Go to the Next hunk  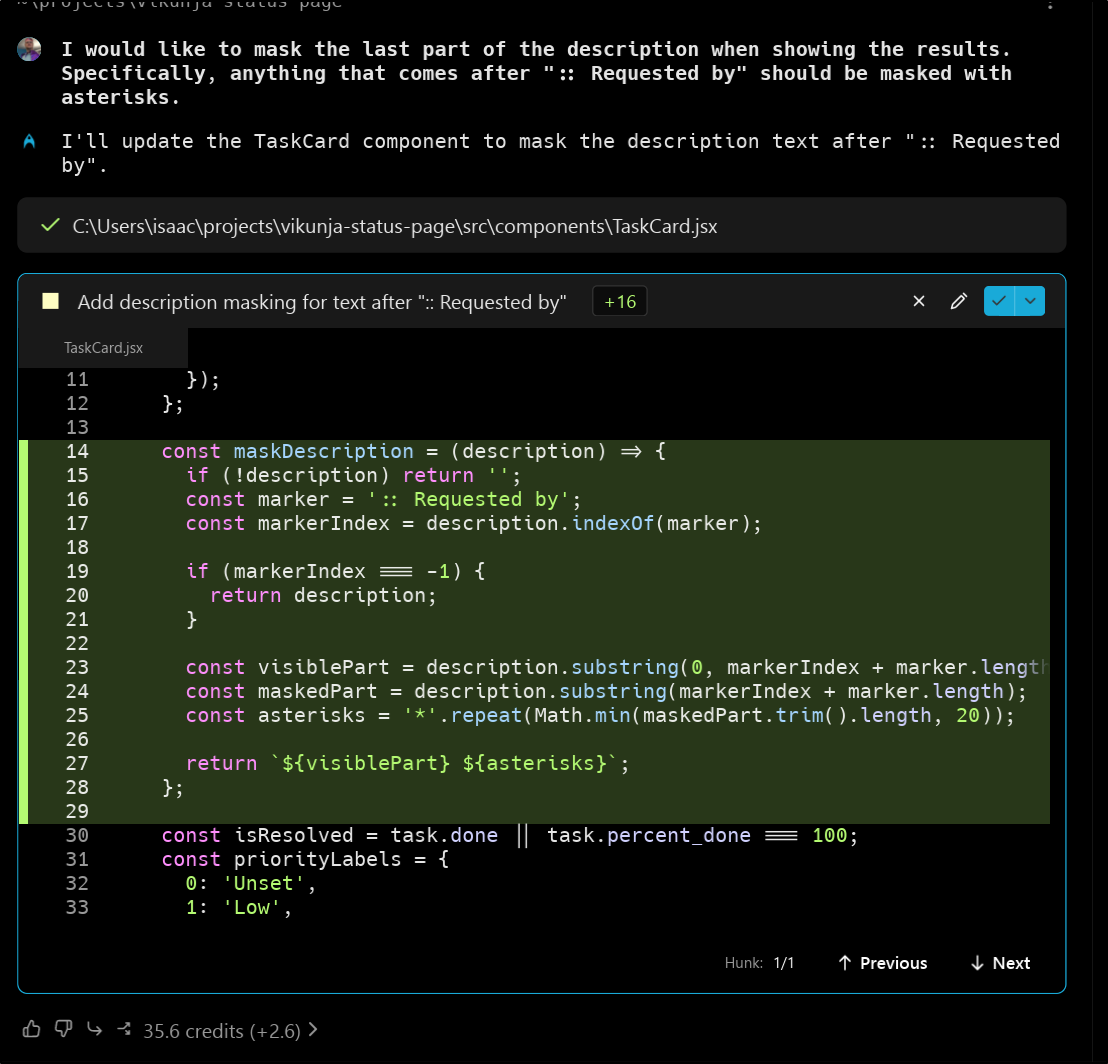1000,963
